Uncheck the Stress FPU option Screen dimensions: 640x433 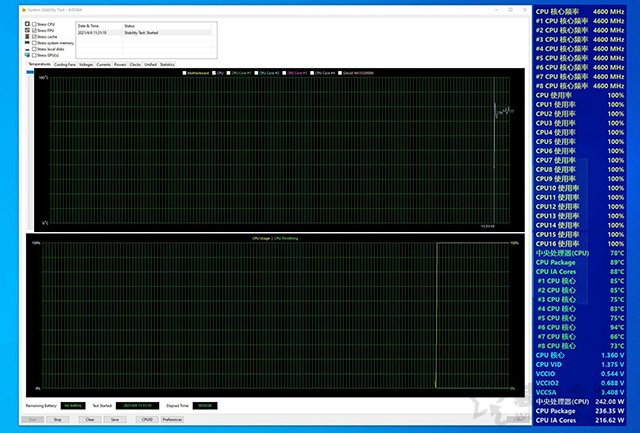[x=34, y=31]
